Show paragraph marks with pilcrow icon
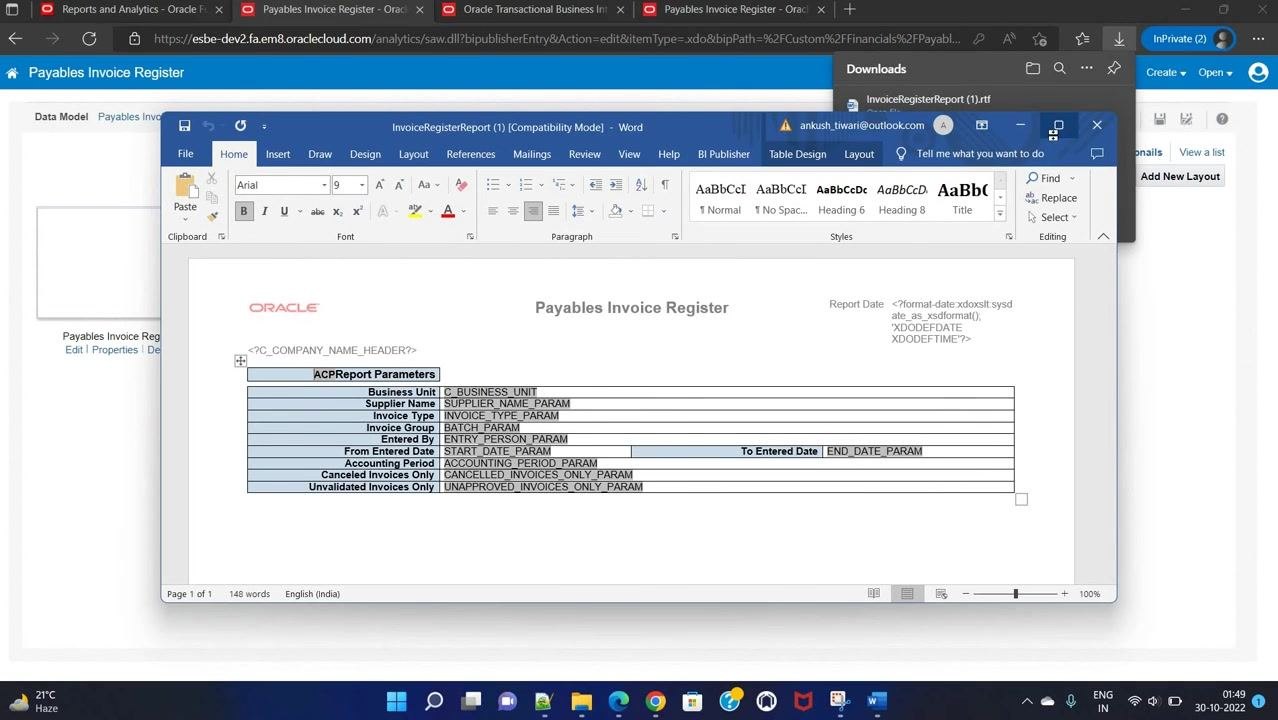The width and height of the screenshot is (1278, 720). 665,185
